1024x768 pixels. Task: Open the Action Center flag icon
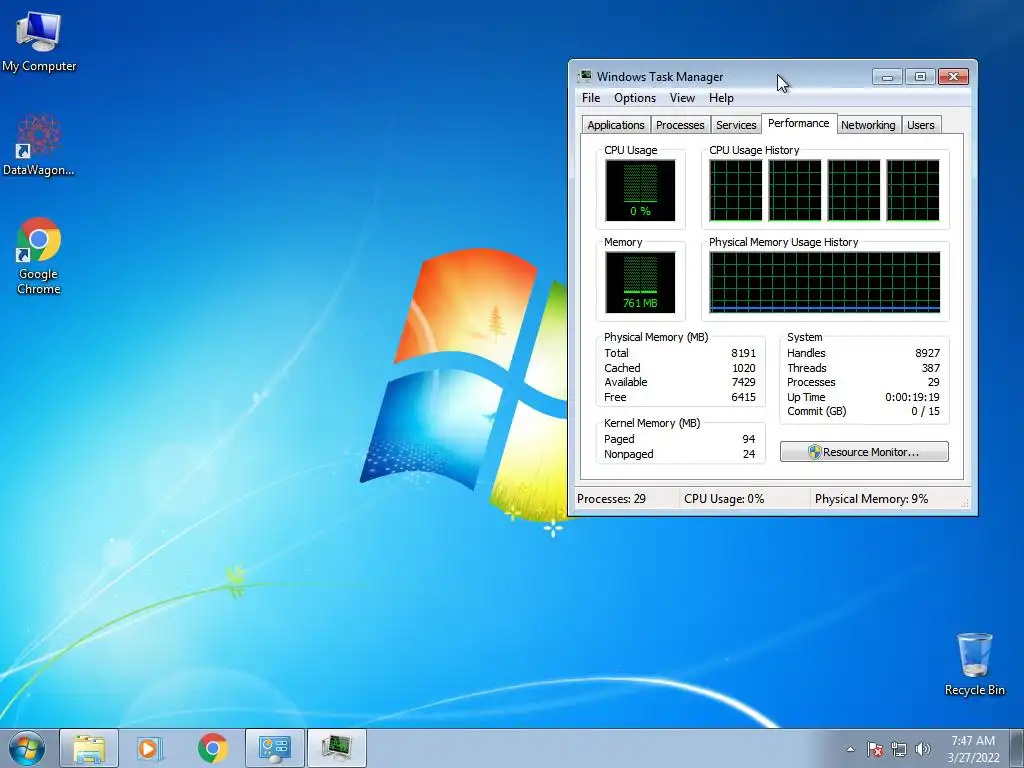874,749
